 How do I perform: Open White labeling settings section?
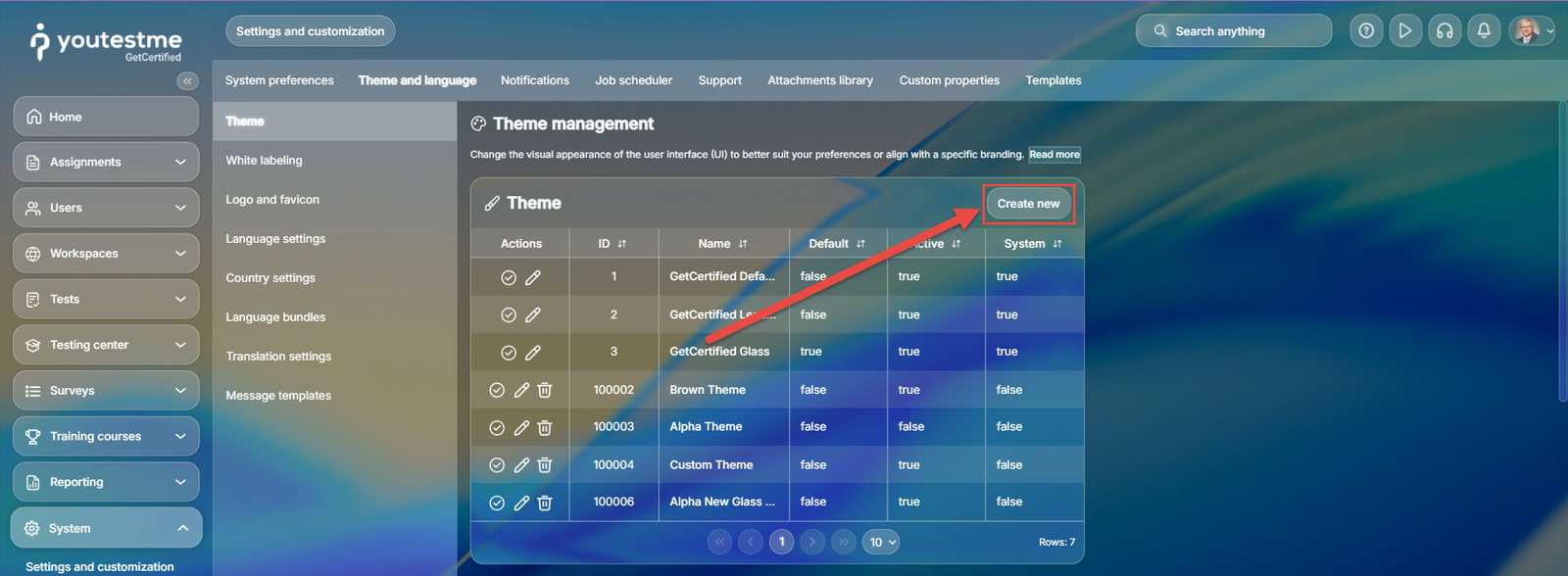[x=264, y=161]
